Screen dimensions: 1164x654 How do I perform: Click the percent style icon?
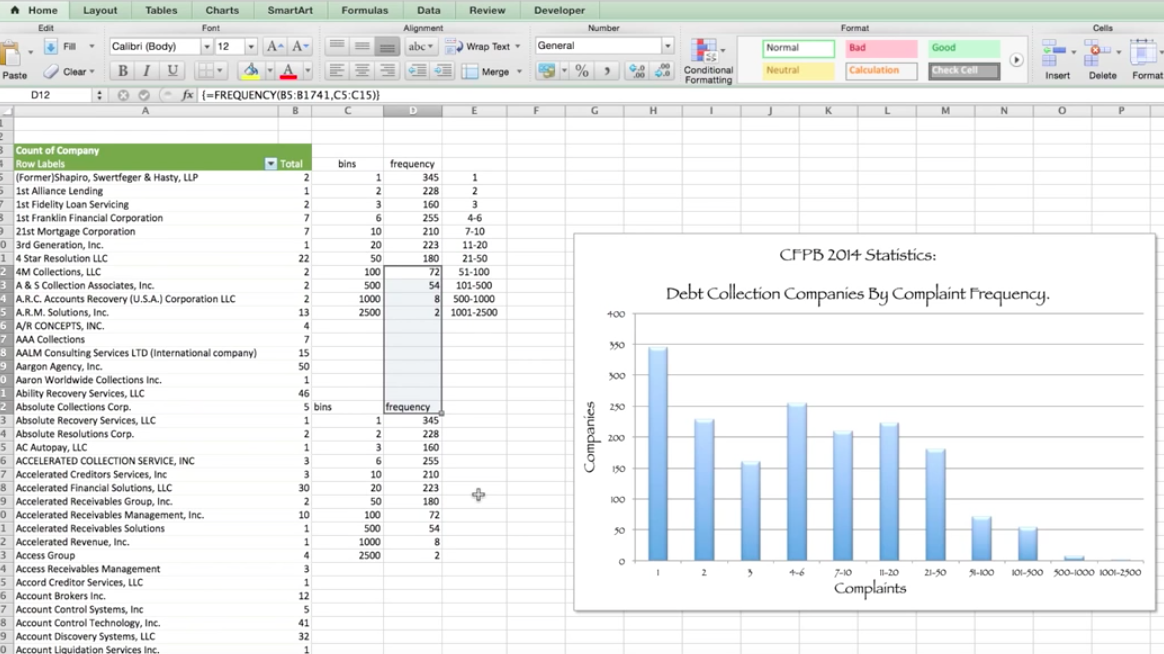tap(581, 72)
